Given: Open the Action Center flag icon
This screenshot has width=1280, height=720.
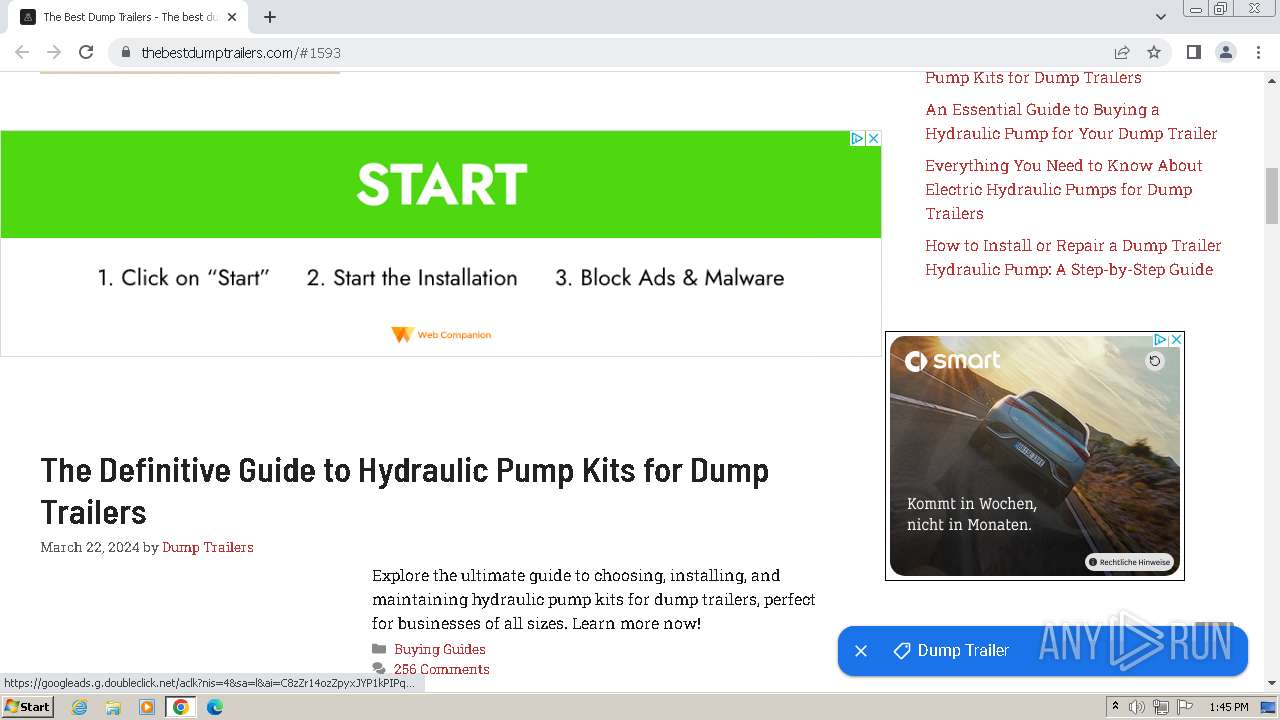Looking at the screenshot, I should (x=1184, y=707).
